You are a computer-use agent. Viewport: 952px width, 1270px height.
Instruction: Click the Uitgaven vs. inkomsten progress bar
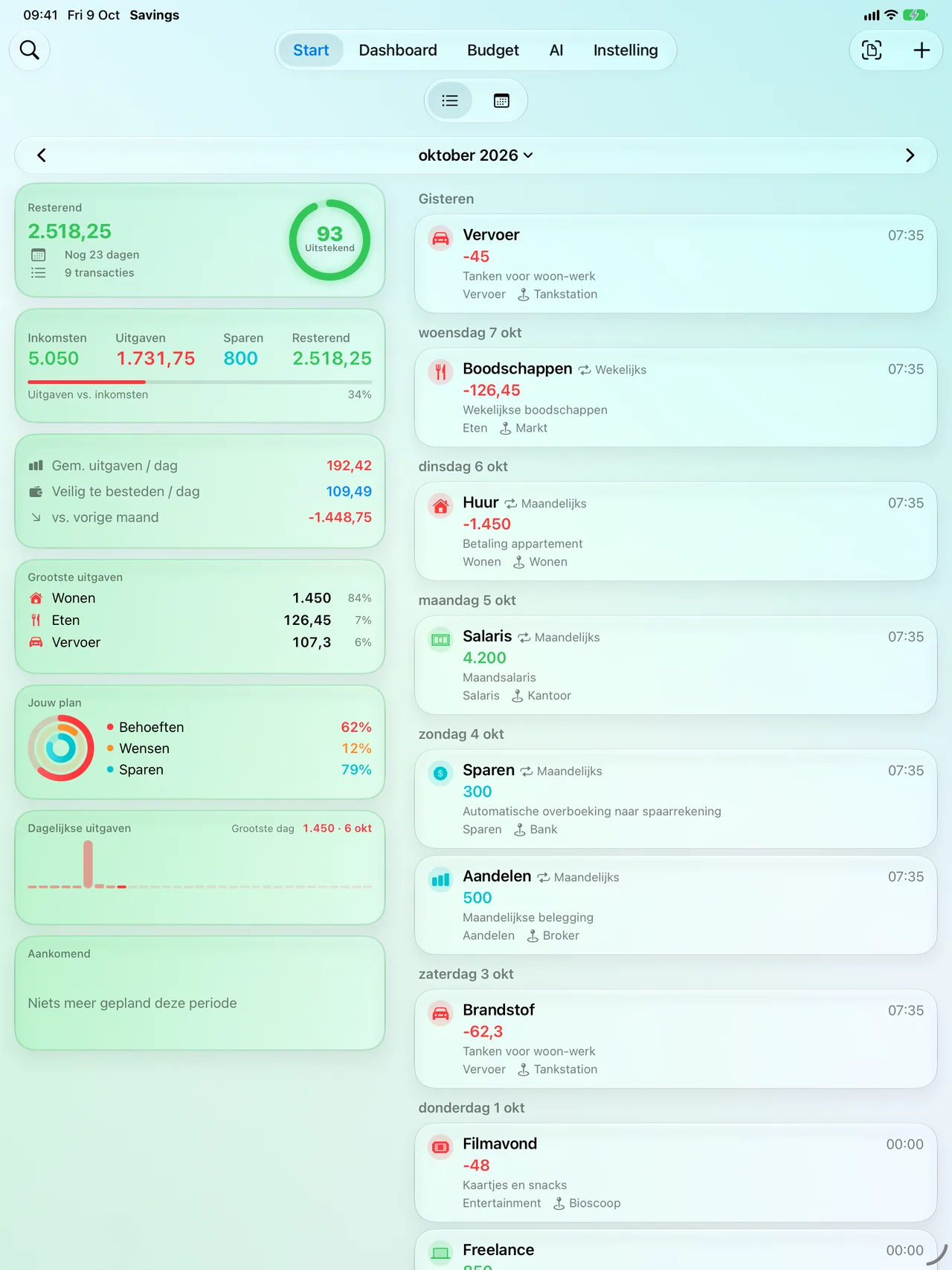tap(199, 382)
